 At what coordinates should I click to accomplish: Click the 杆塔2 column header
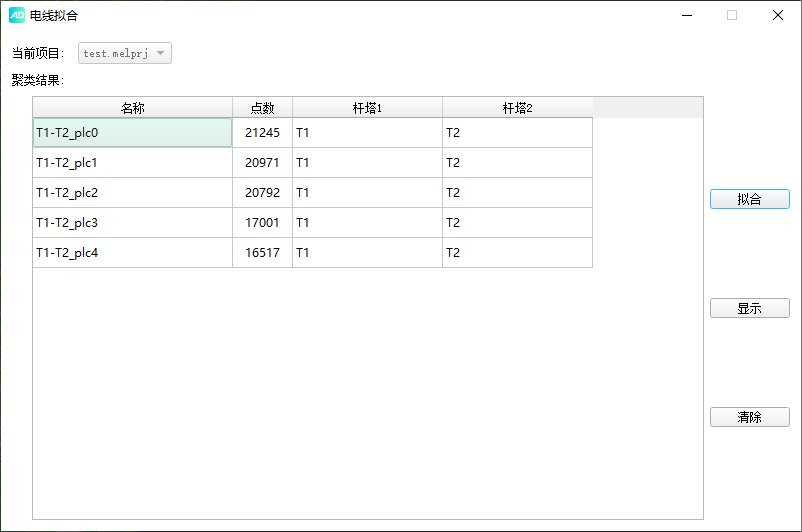[518, 107]
